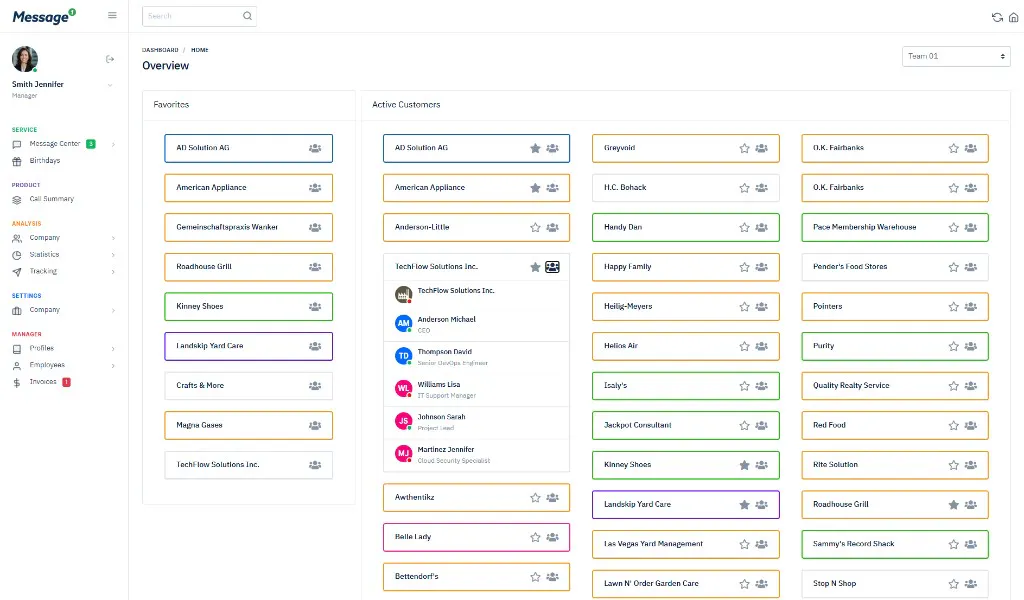
Task: Expand Settings Company submenu chevron
Action: 113,311
